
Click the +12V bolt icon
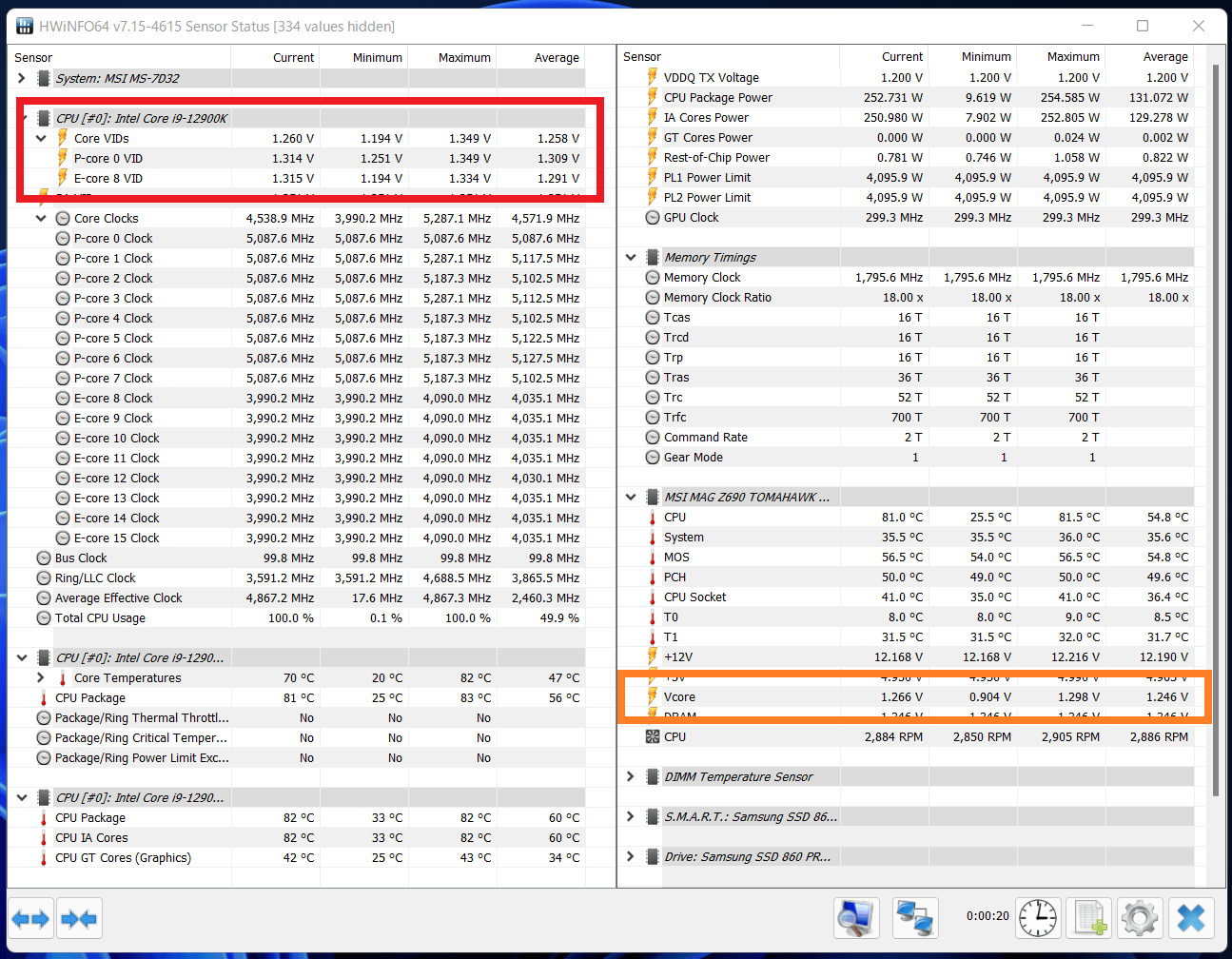click(x=653, y=656)
